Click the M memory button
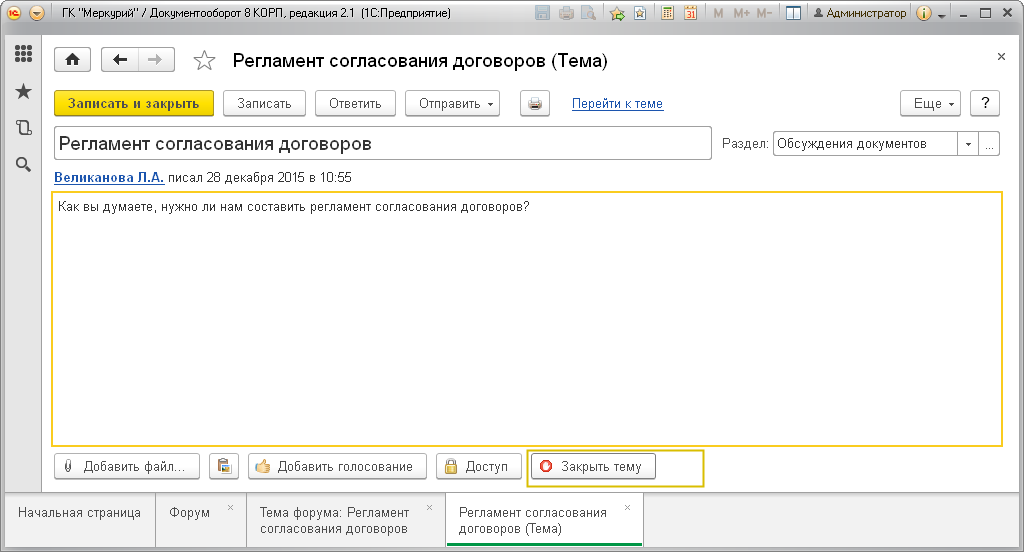This screenshot has height=552, width=1024. pos(718,13)
